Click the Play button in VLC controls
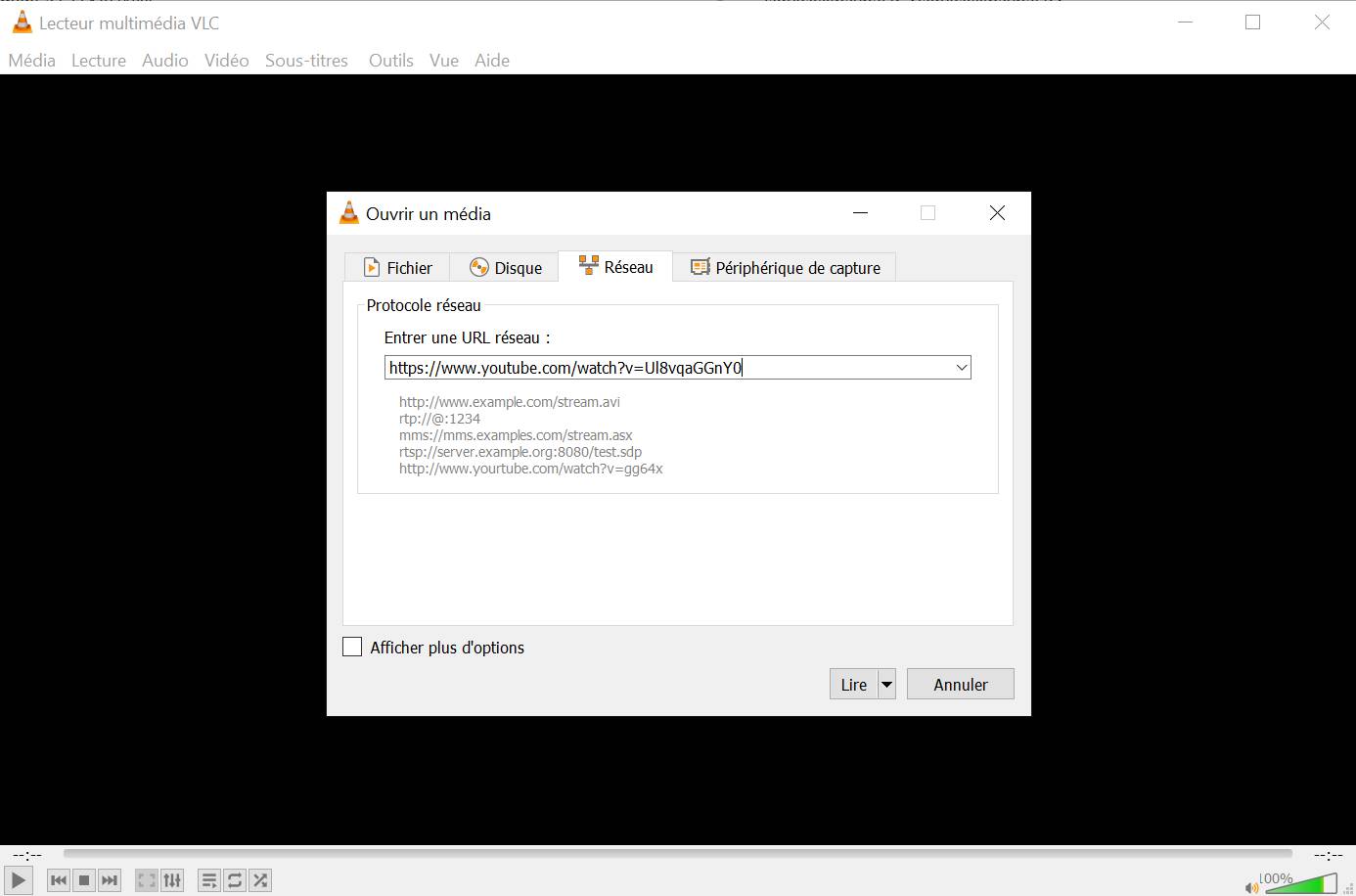1356x896 pixels. pyautogui.click(x=19, y=880)
